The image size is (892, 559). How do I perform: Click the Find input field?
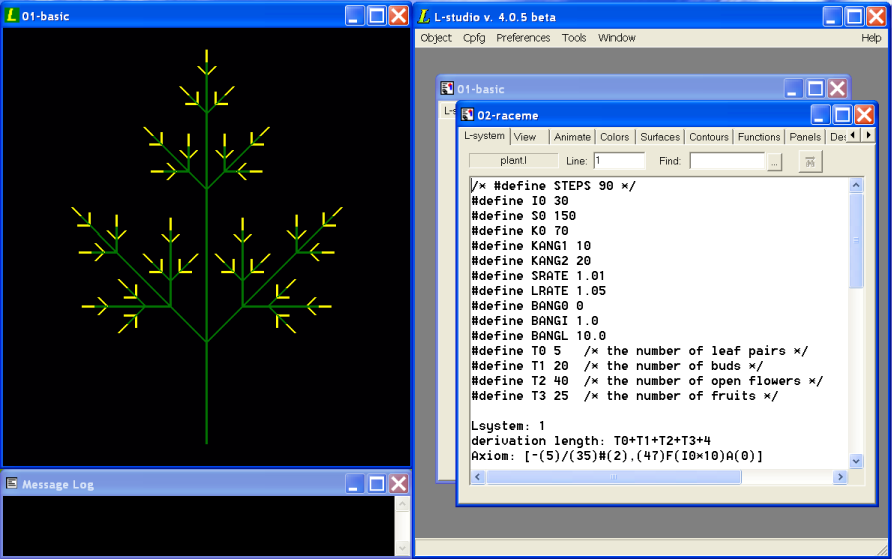click(x=727, y=161)
